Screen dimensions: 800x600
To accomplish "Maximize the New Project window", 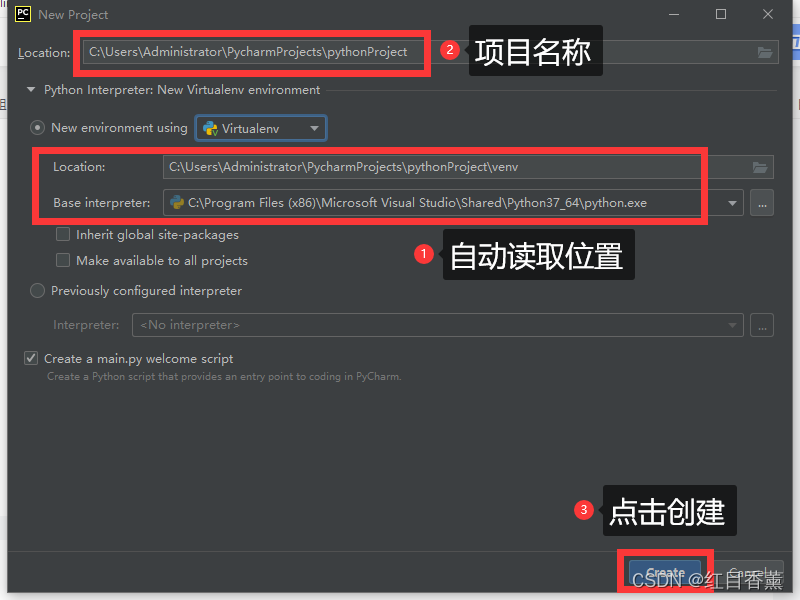I will (x=720, y=14).
